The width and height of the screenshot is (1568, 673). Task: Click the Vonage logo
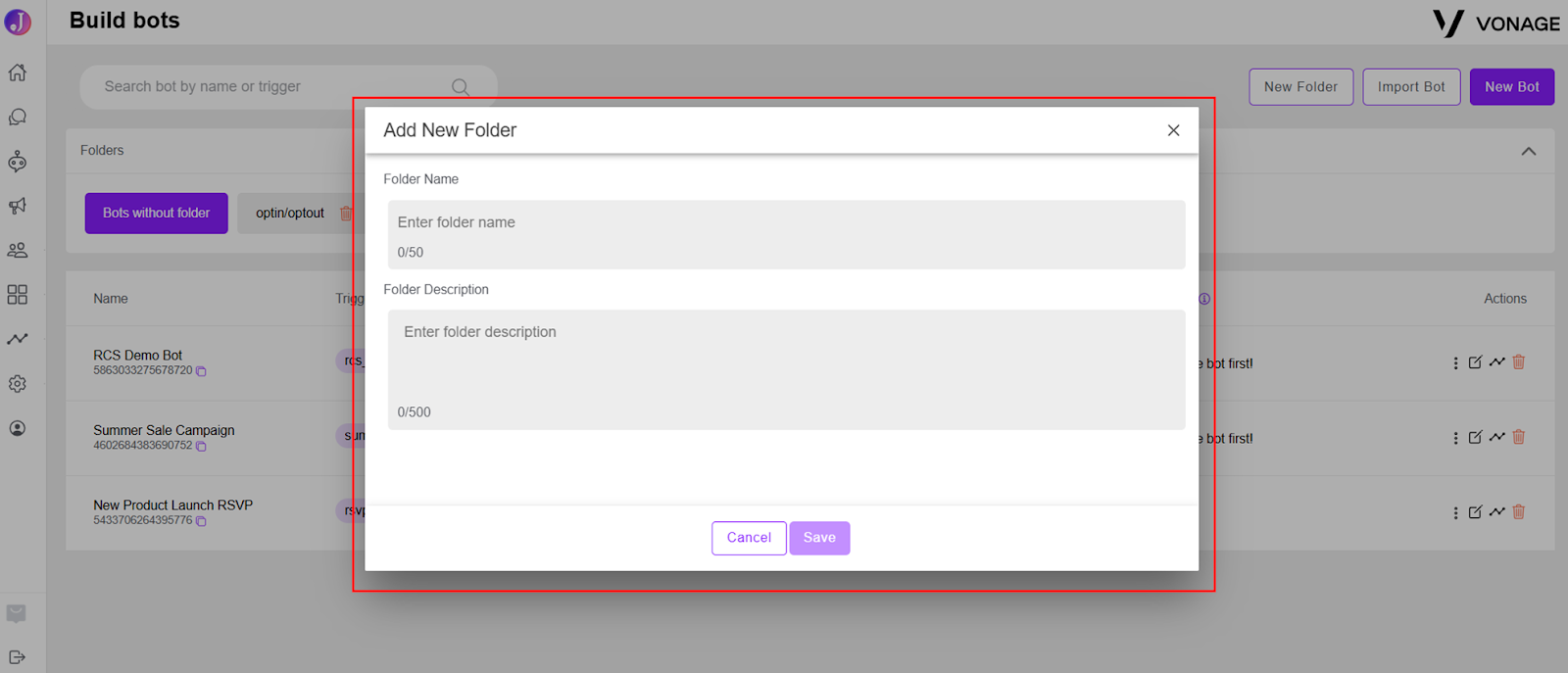click(1496, 23)
